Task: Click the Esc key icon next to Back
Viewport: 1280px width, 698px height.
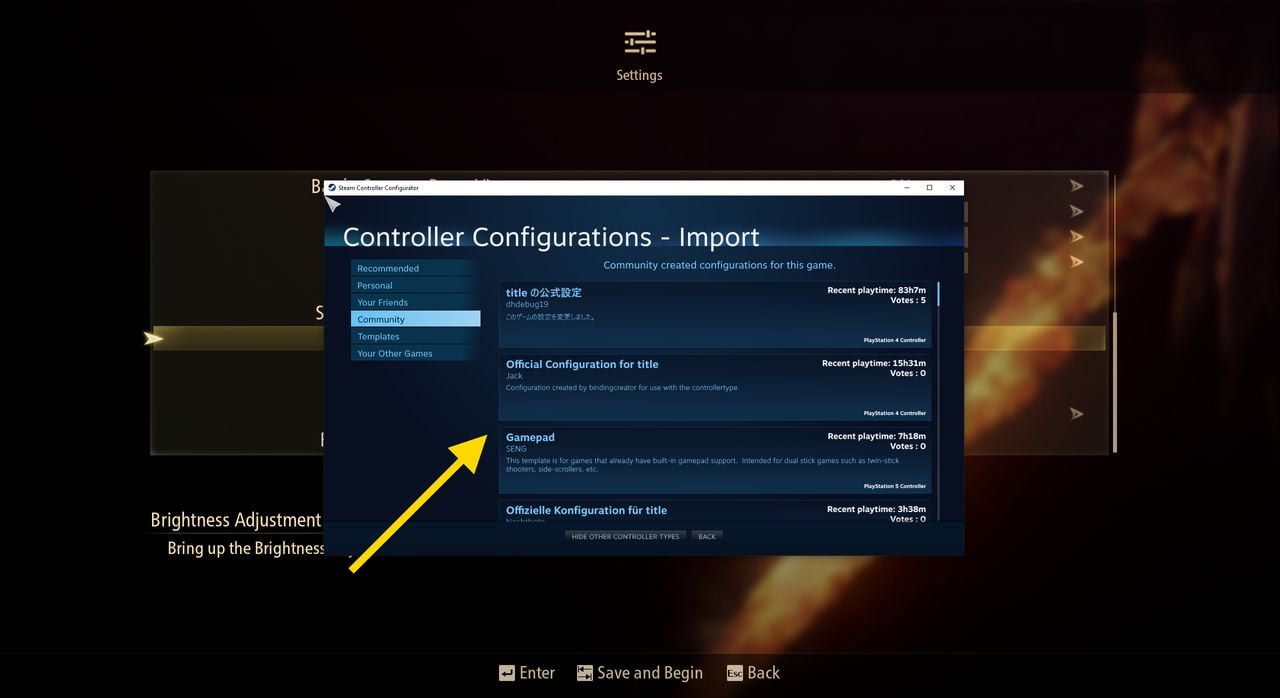Action: 734,673
